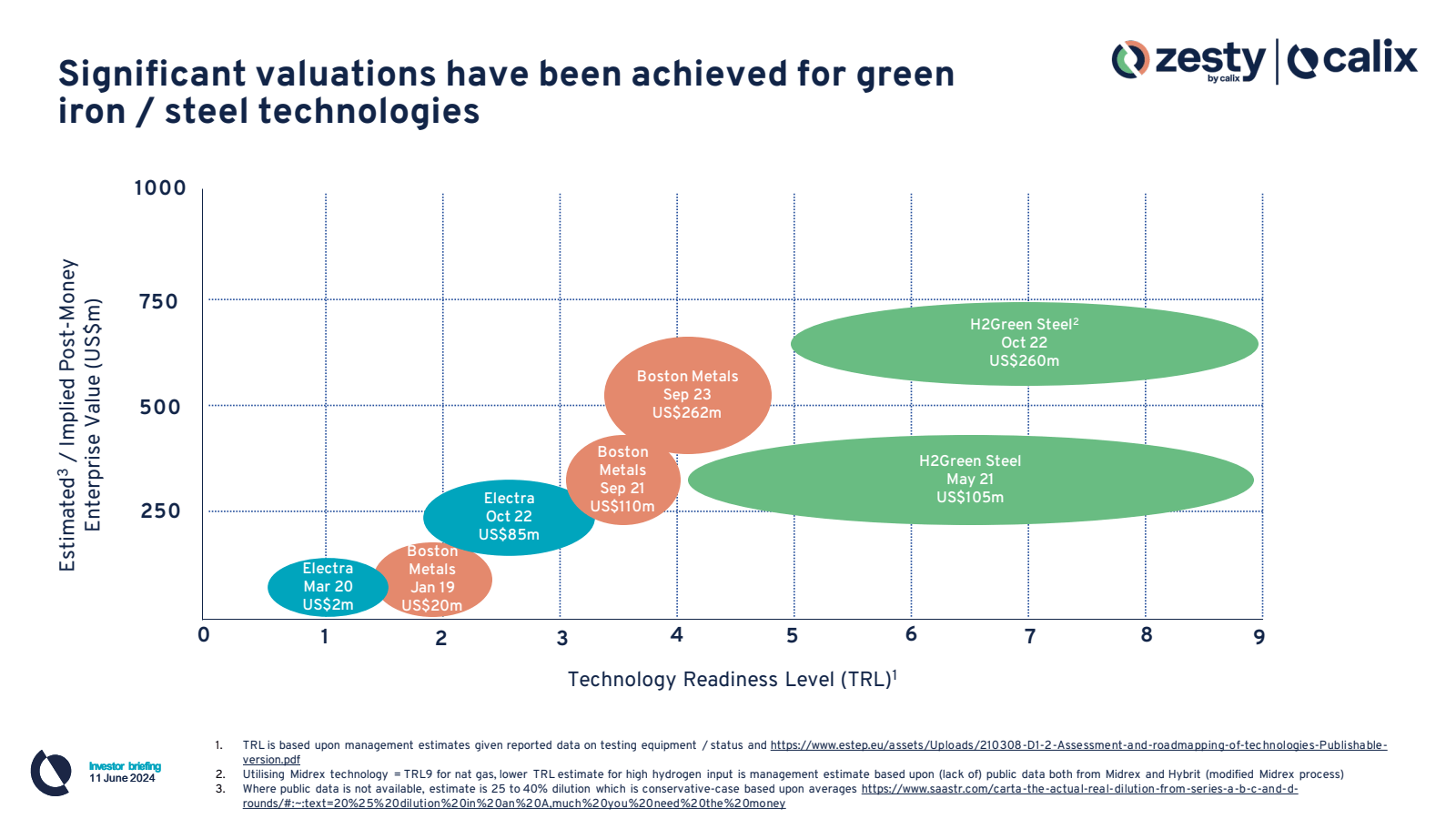The height and width of the screenshot is (819, 1456).
Task: Click the Investor briefing label
Action: (x=125, y=766)
